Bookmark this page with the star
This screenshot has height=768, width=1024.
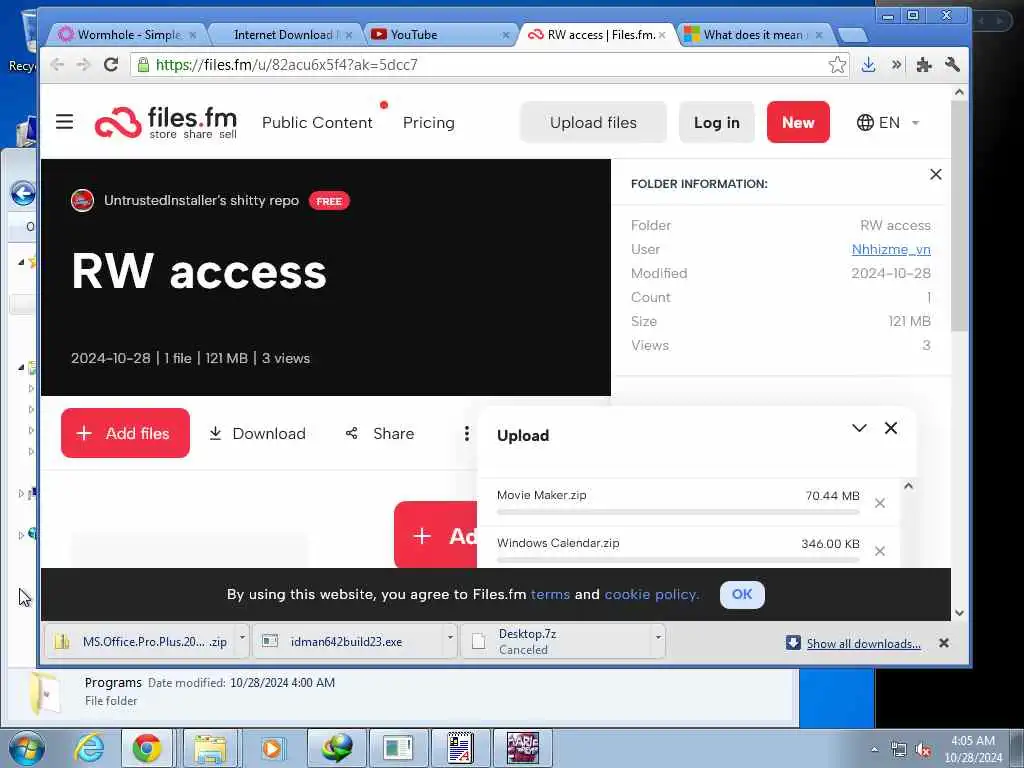point(837,65)
